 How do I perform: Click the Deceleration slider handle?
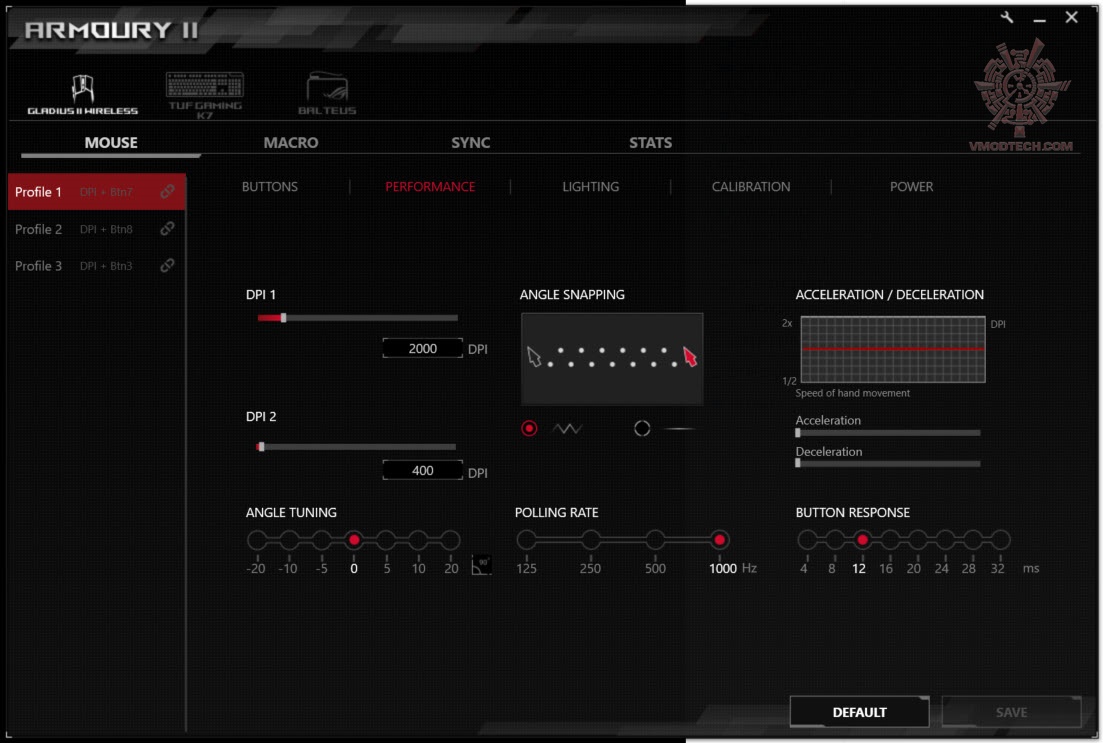(798, 463)
